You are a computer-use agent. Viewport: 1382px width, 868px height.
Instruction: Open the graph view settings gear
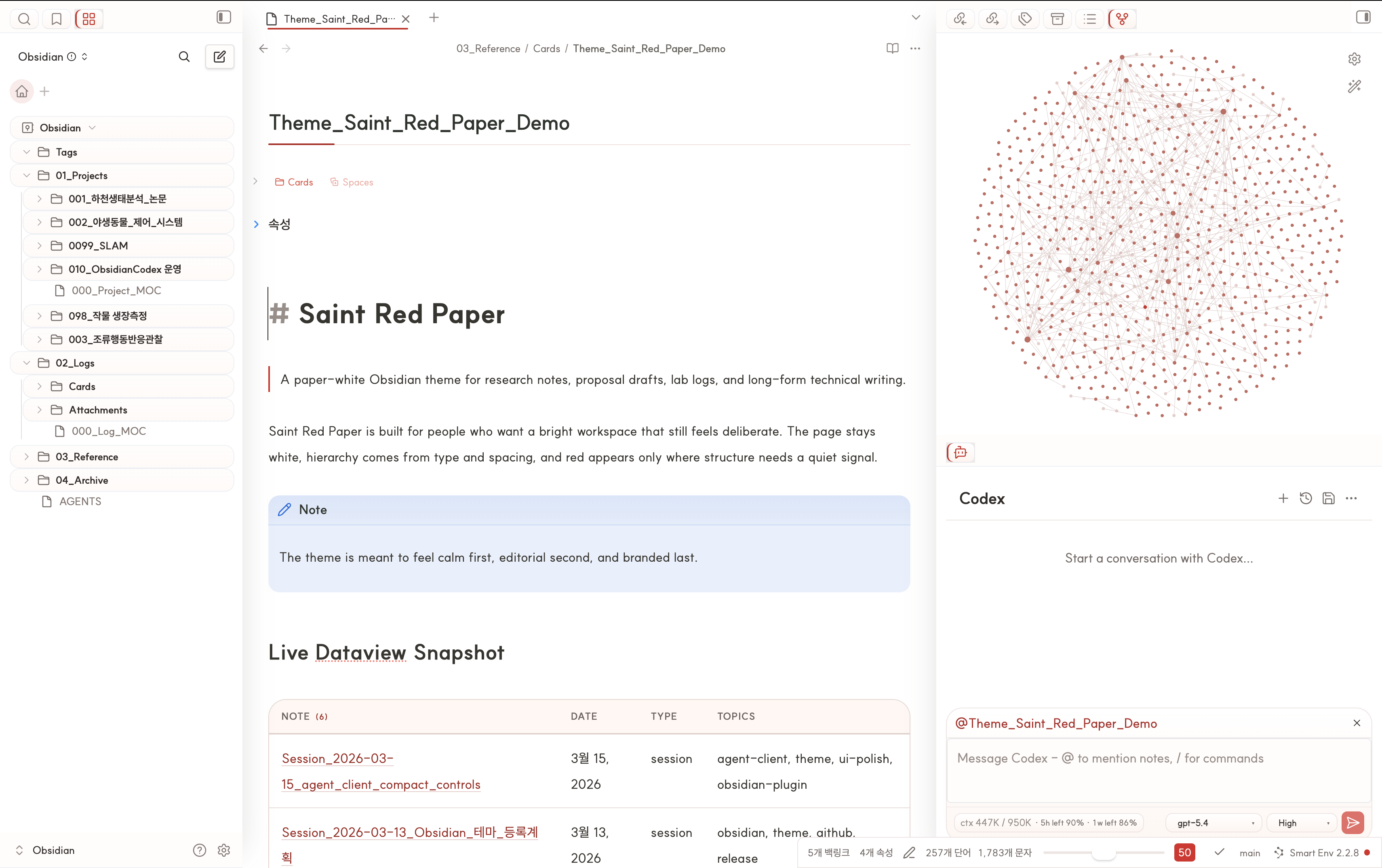coord(1355,59)
